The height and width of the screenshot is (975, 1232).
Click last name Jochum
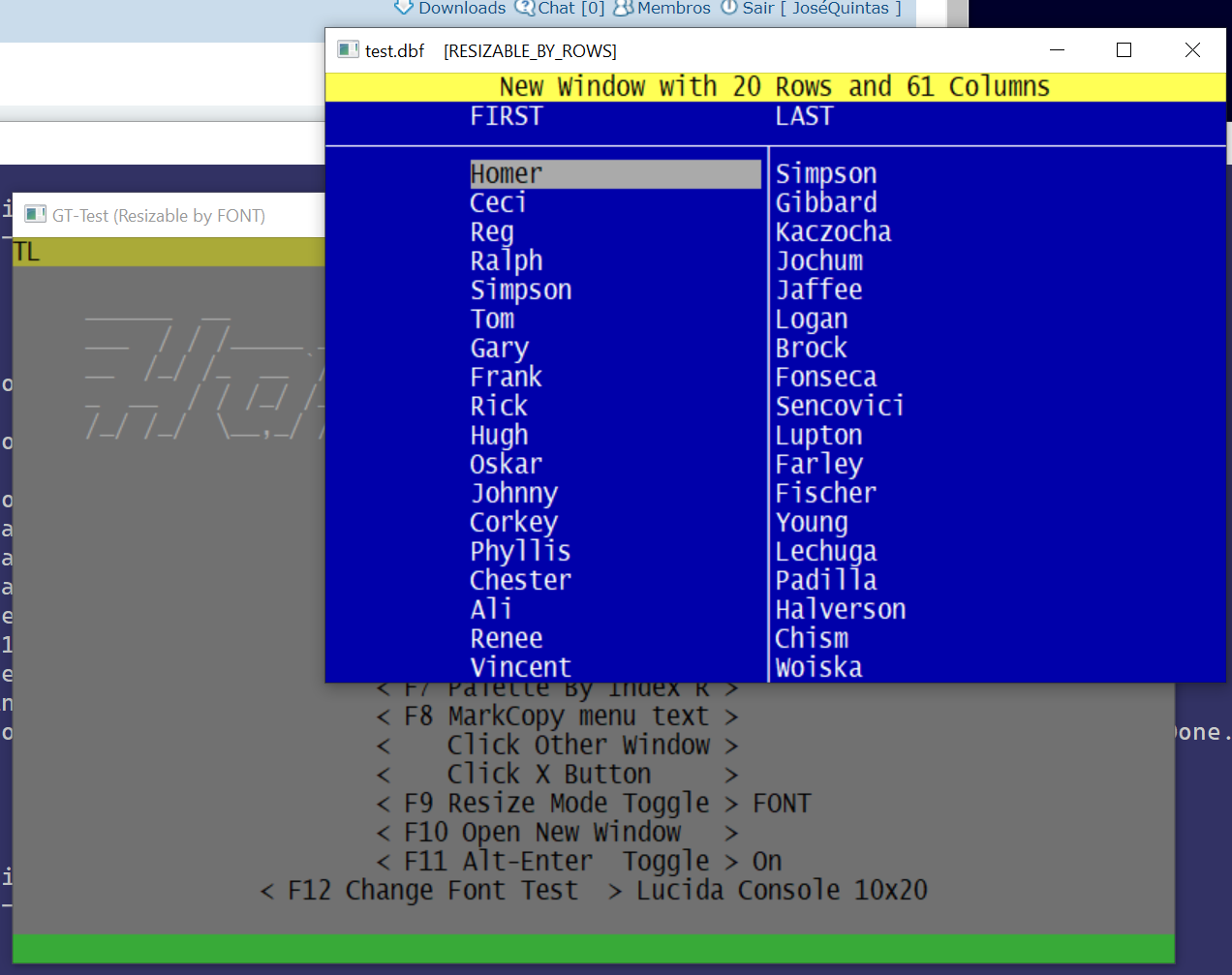(x=819, y=261)
